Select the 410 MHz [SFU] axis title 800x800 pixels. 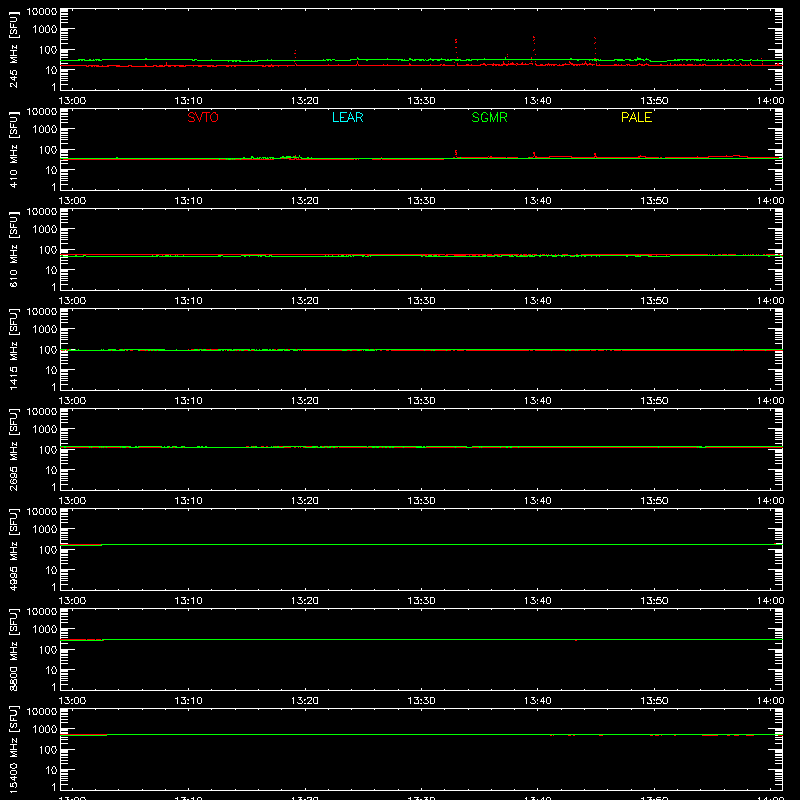[x=14, y=150]
